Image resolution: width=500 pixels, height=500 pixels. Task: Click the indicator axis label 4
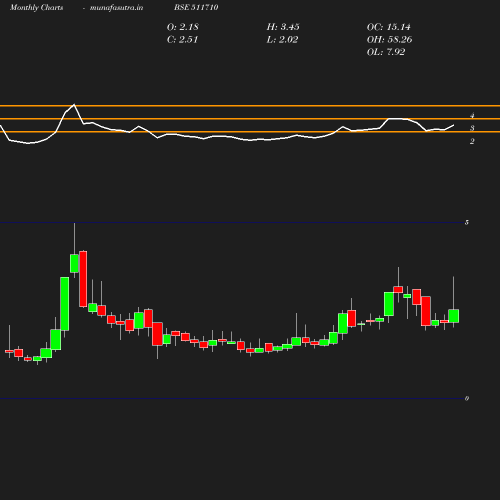(472, 116)
